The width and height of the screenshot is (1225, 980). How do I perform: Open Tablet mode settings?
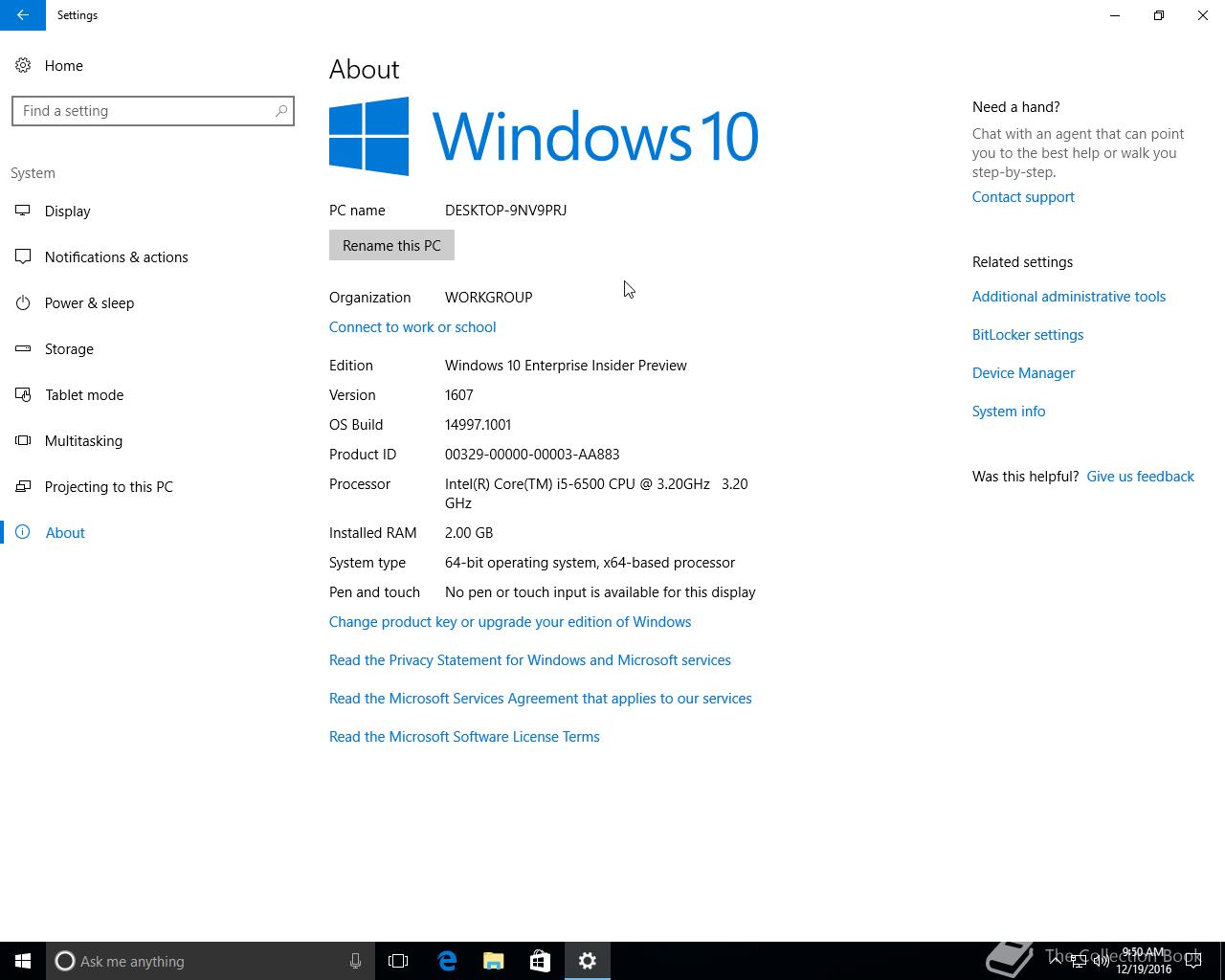click(x=84, y=395)
